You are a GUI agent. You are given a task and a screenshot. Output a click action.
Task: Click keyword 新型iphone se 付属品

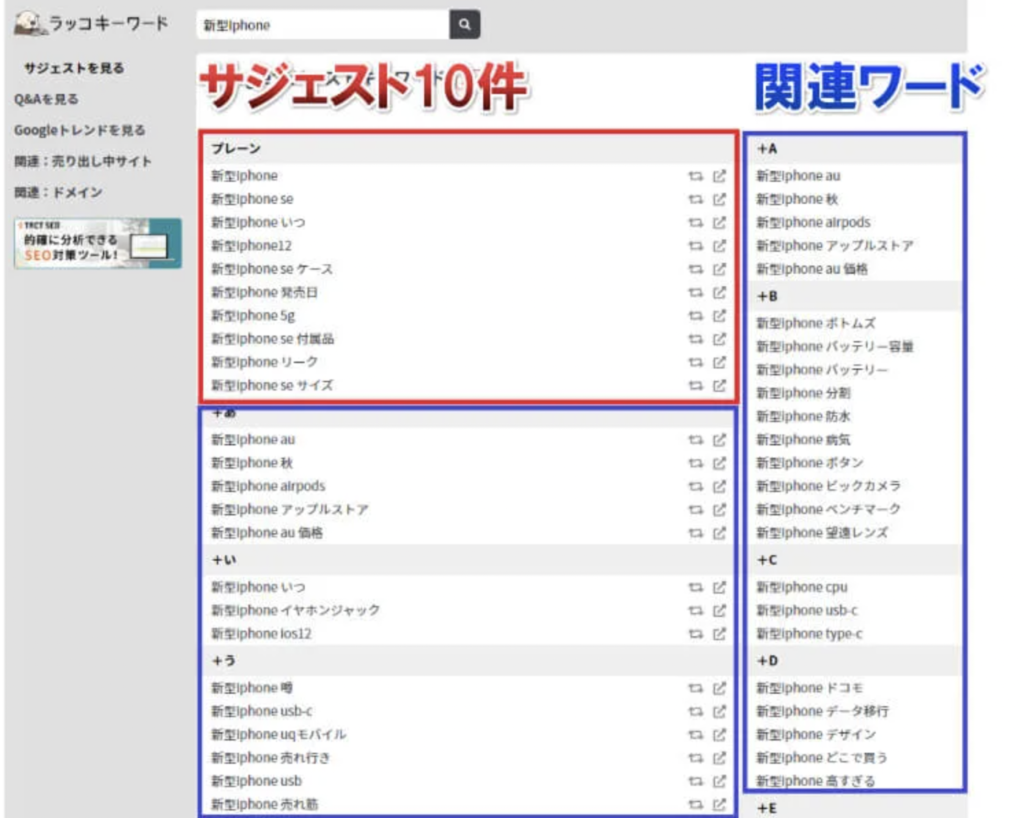(x=272, y=339)
